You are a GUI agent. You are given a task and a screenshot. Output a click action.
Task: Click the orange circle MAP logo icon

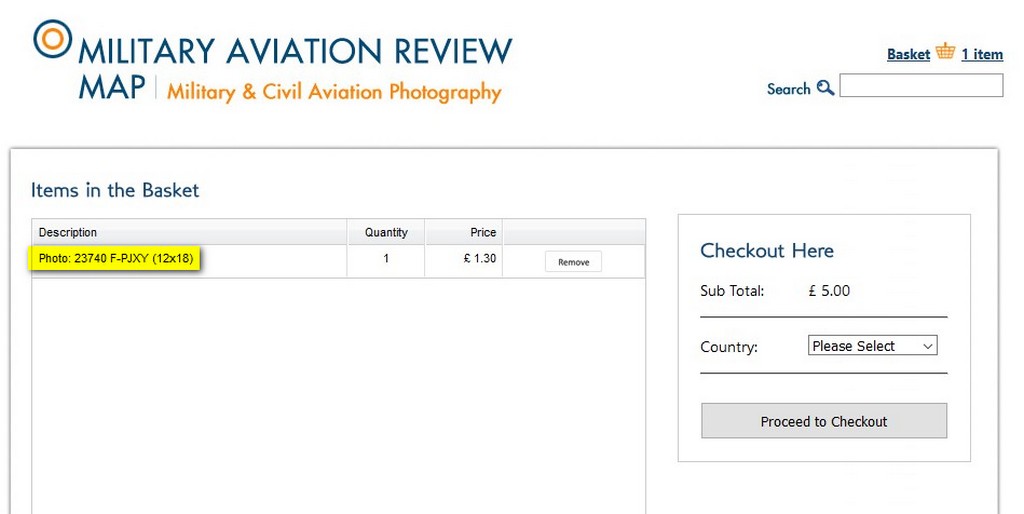pyautogui.click(x=52, y=39)
